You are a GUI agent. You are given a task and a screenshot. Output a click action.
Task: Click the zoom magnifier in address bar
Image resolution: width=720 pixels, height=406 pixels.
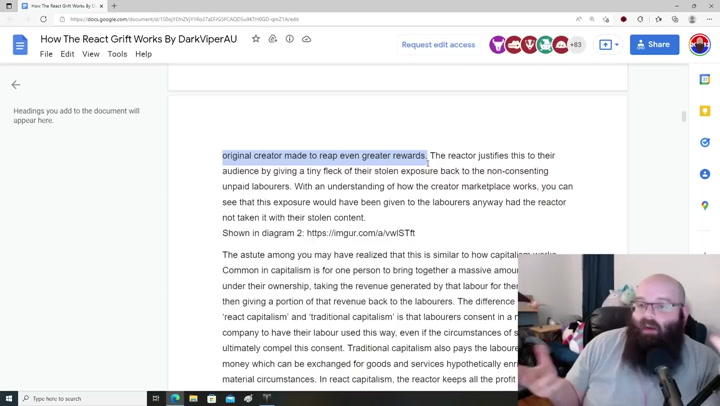[592, 19]
